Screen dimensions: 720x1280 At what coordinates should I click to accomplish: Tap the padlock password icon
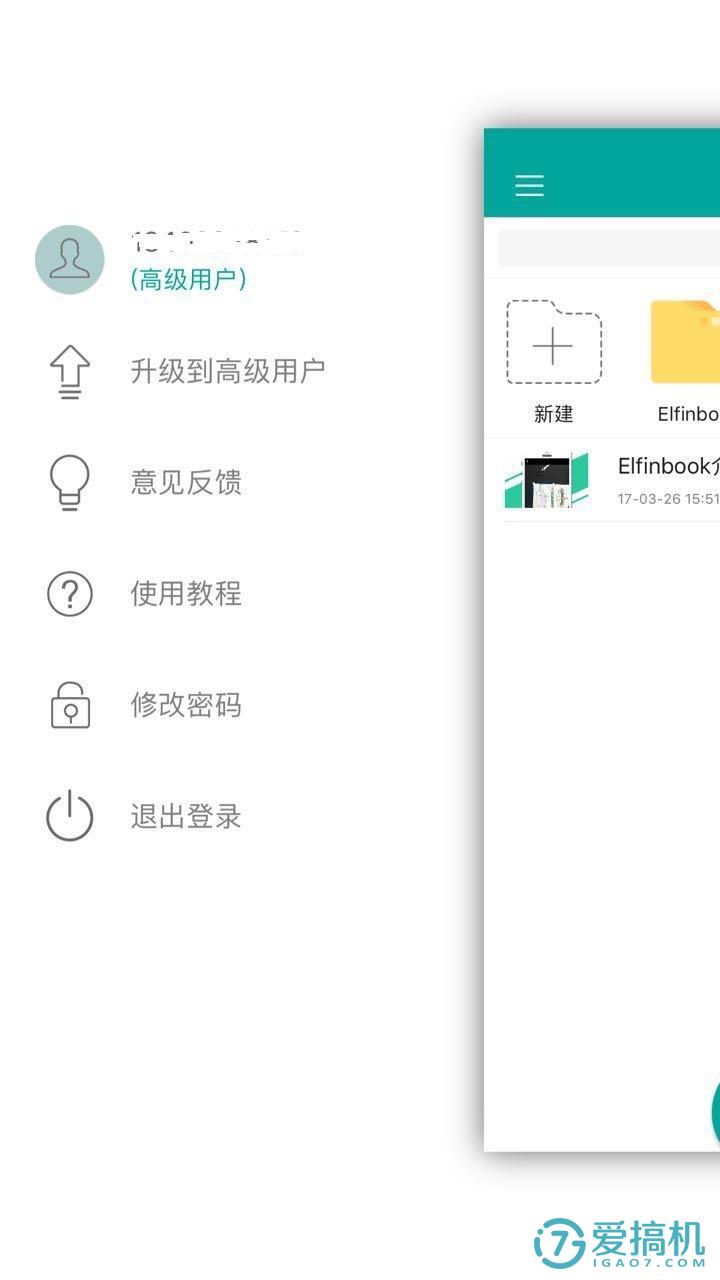(x=70, y=704)
